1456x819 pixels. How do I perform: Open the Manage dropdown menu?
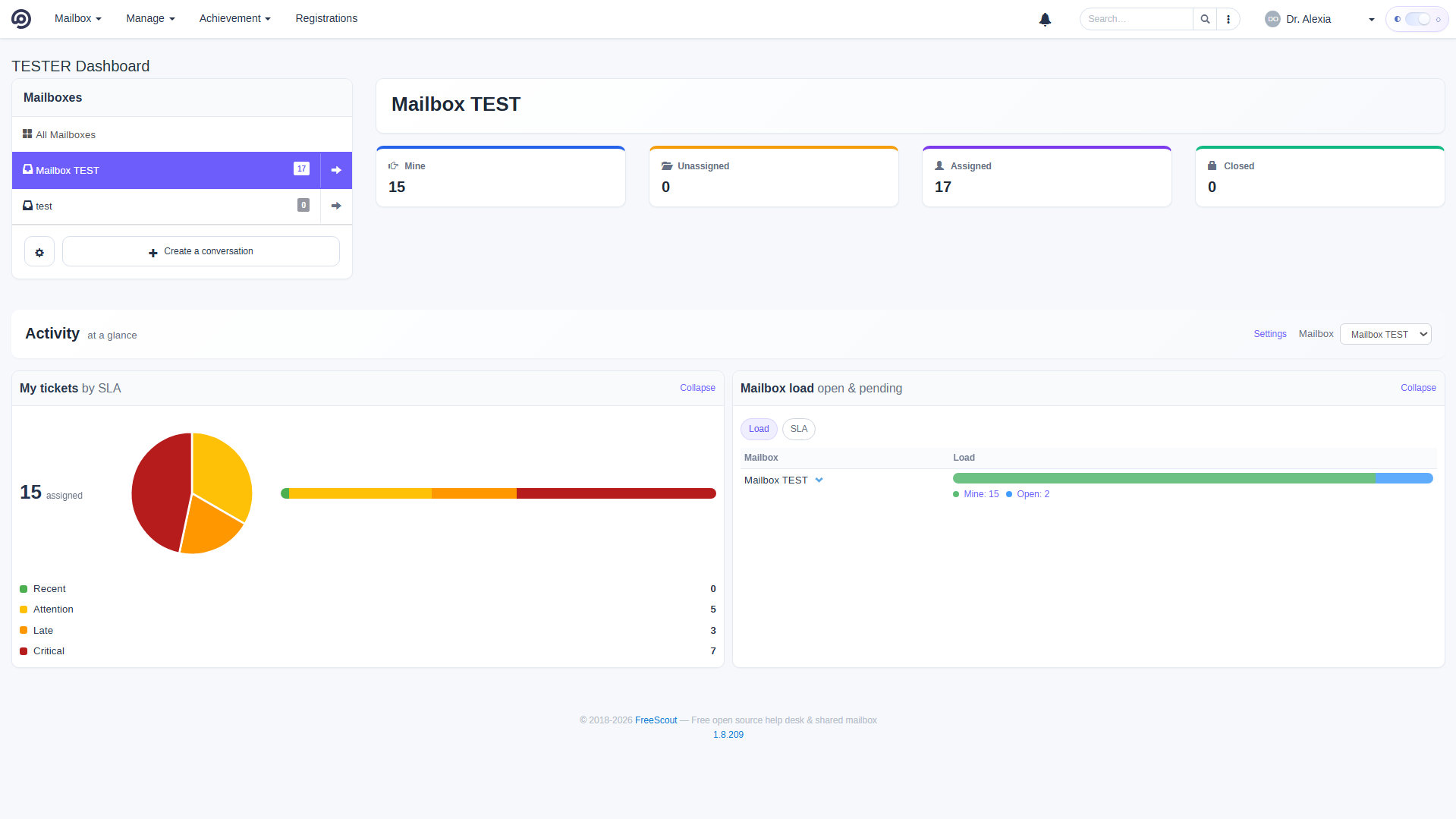tap(150, 18)
